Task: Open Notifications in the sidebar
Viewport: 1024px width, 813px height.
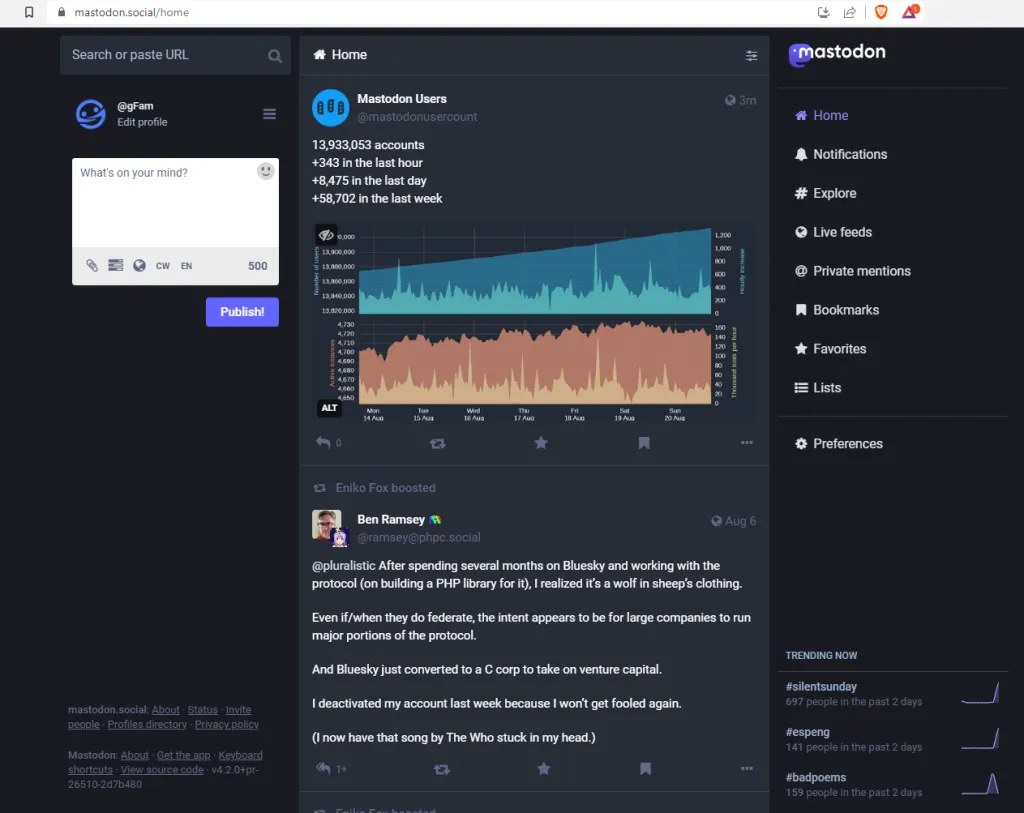Action: click(x=841, y=155)
